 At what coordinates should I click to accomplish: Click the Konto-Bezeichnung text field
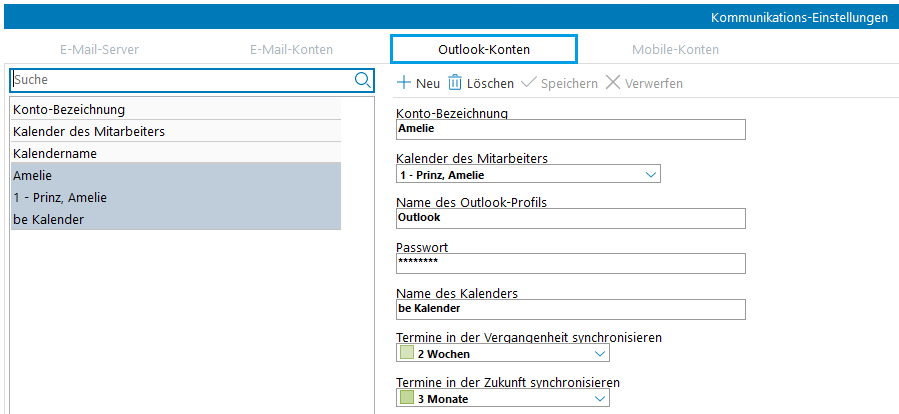point(570,129)
